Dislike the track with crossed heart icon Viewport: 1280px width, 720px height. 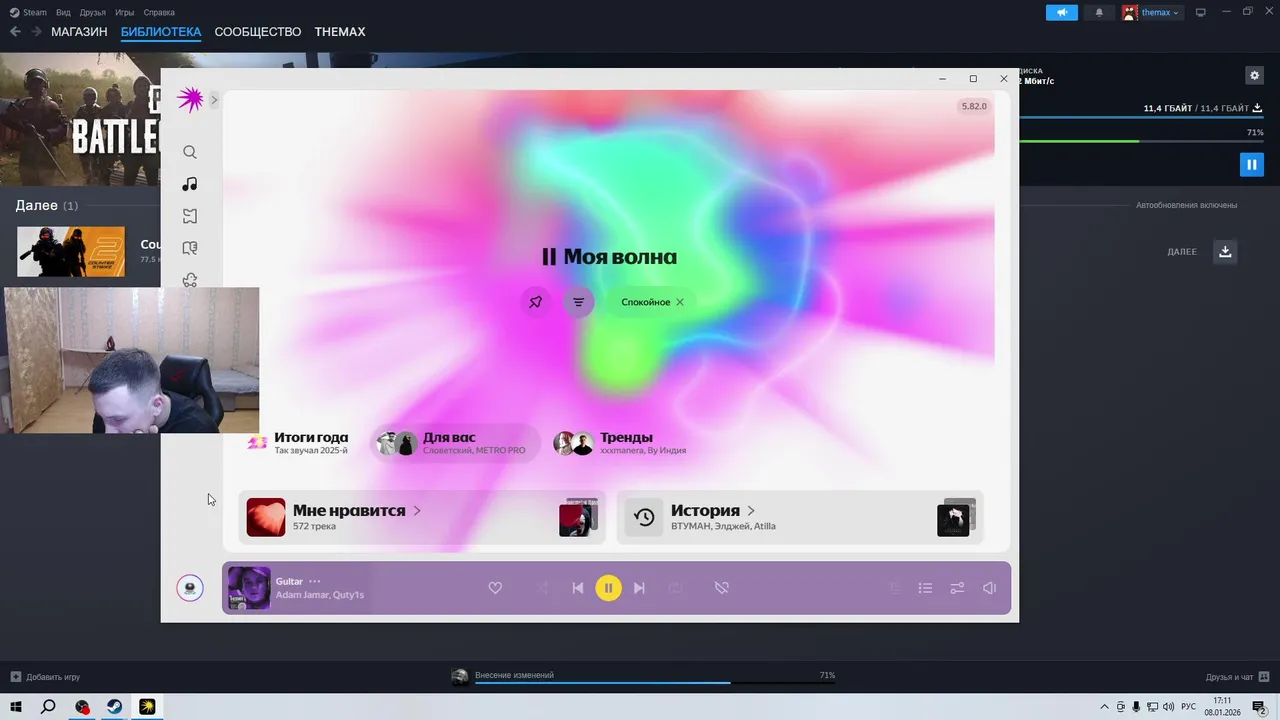pos(721,588)
